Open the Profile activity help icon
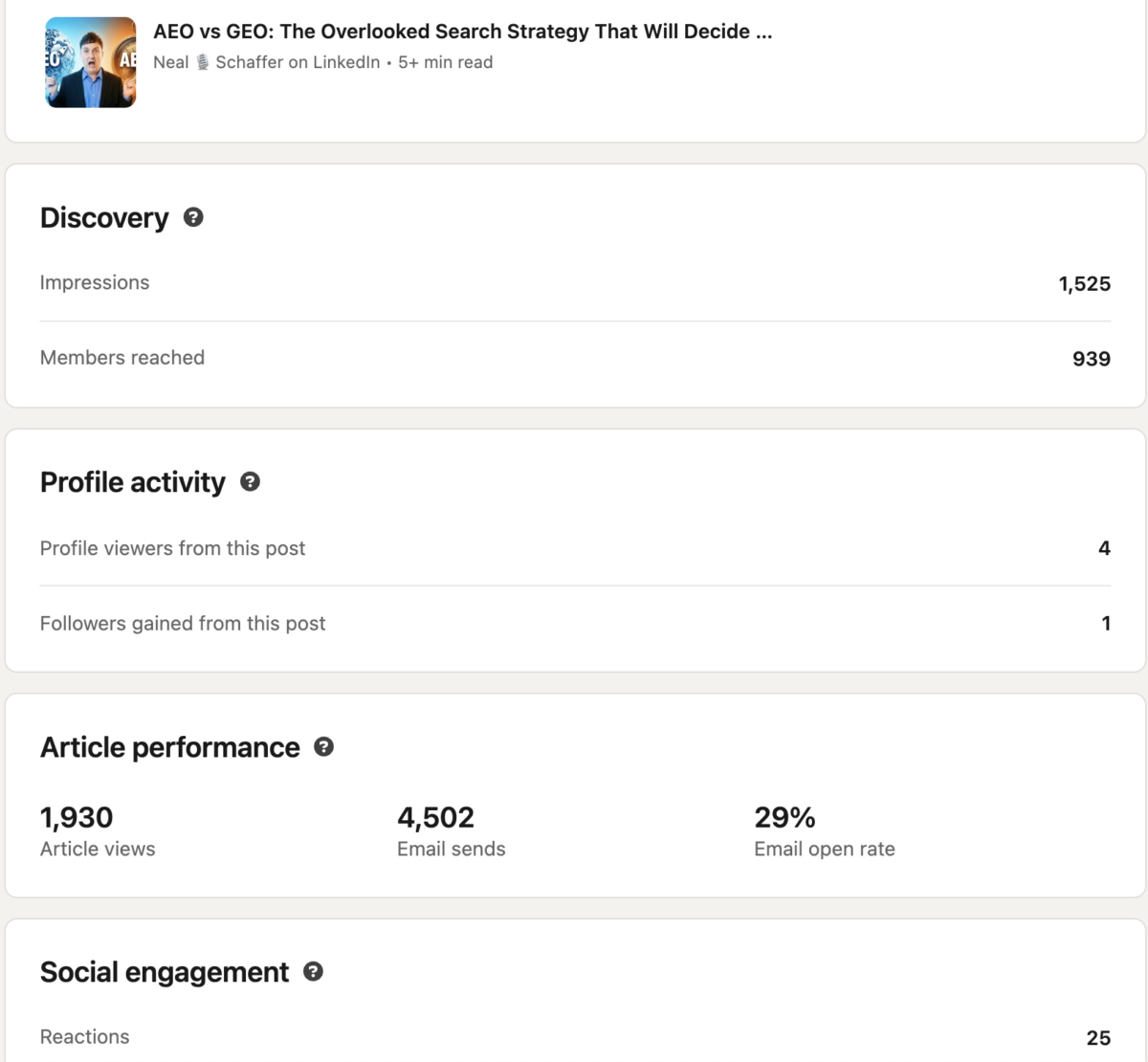Screen dimensions: 1148x1062 pyautogui.click(x=250, y=482)
